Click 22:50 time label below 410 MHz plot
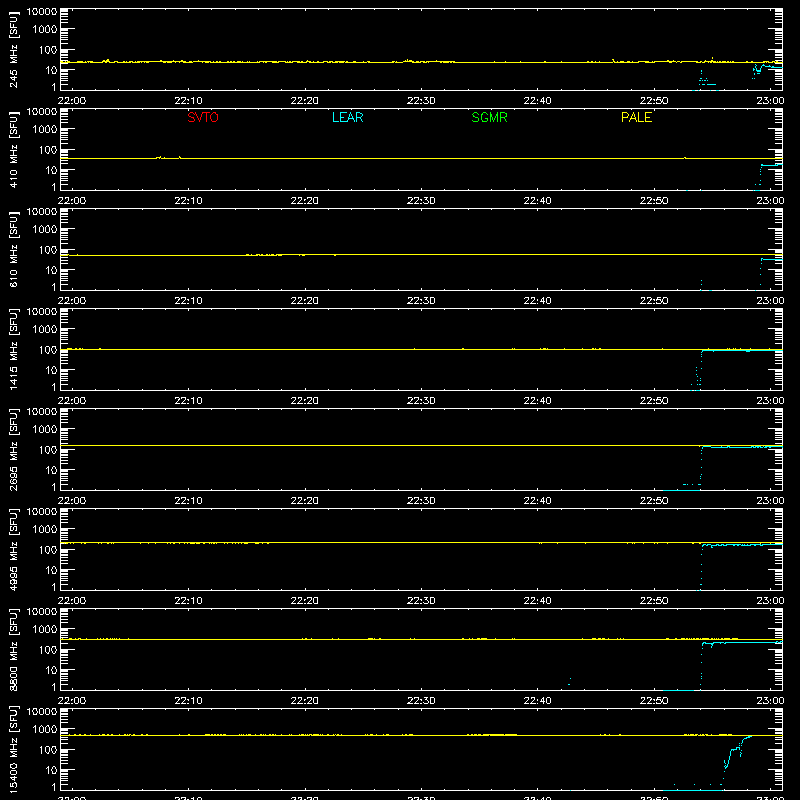 (x=654, y=201)
